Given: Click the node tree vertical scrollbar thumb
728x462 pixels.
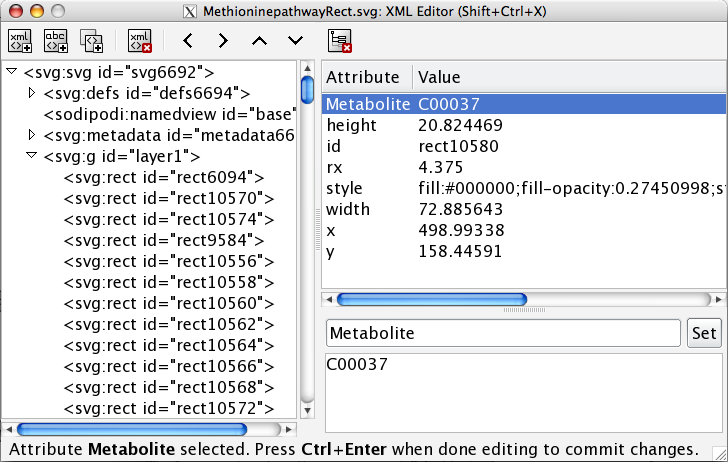Looking at the screenshot, I should point(307,90).
